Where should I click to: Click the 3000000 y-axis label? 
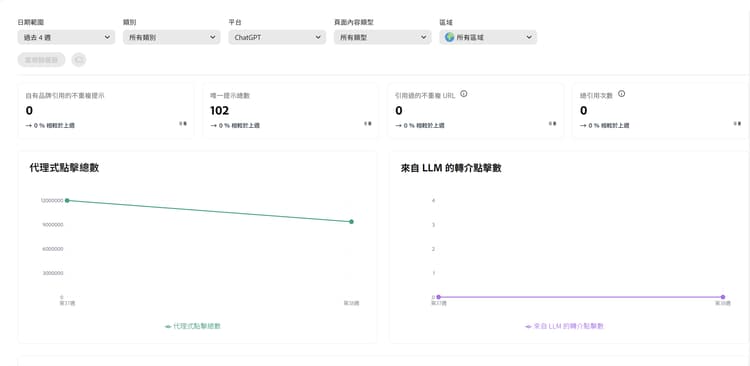[54, 273]
